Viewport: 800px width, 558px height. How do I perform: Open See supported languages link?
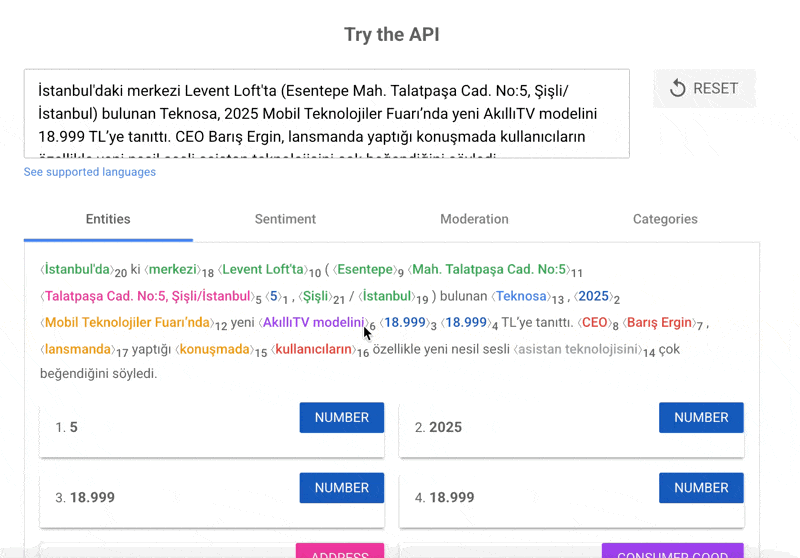(x=90, y=172)
